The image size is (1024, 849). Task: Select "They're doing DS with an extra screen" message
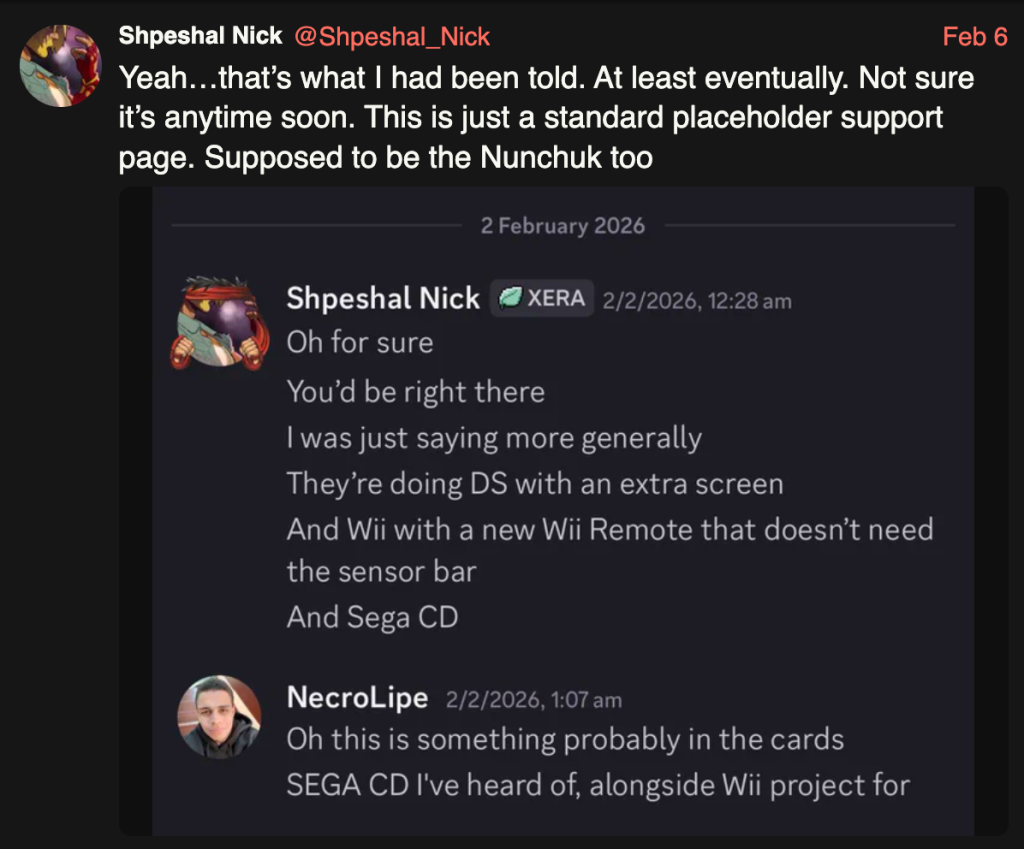[534, 484]
